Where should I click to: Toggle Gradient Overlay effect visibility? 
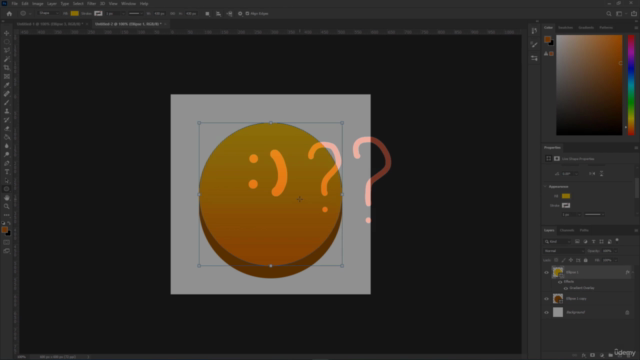[x=566, y=288]
